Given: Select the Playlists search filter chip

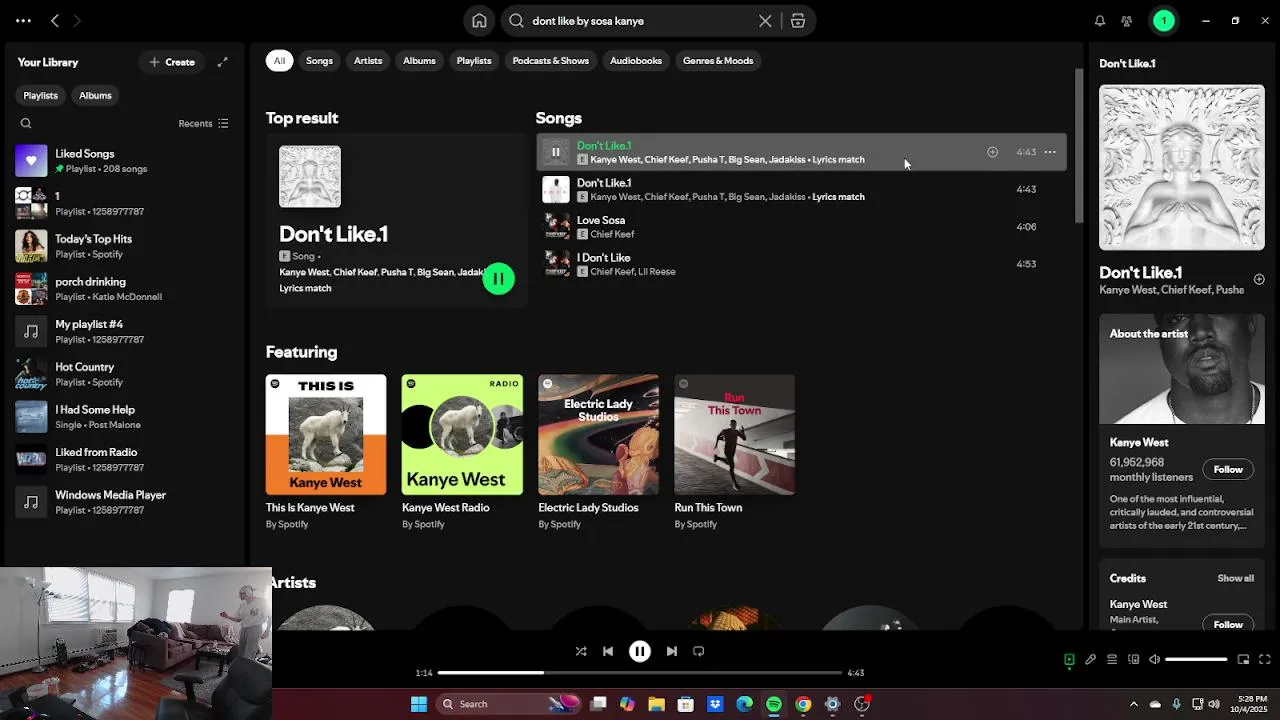Looking at the screenshot, I should [x=474, y=61].
